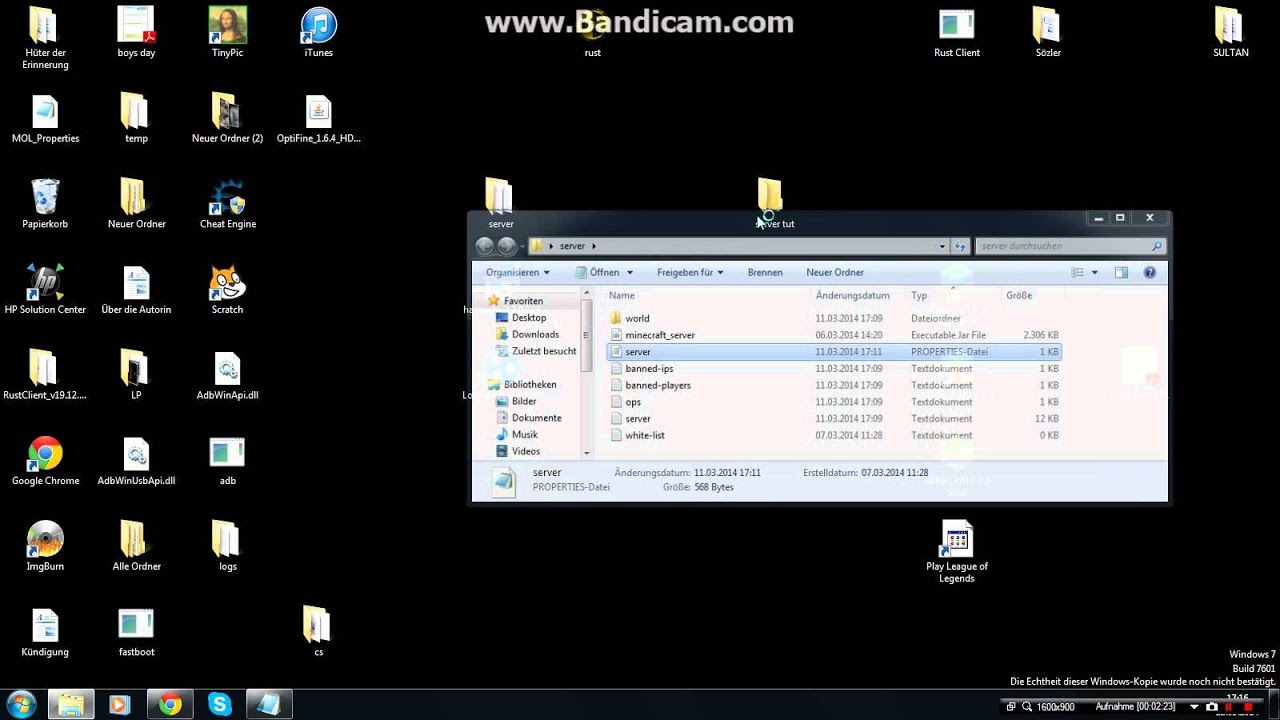1280x720 pixels.
Task: Click the Windows Media Player taskbar icon
Action: (119, 704)
